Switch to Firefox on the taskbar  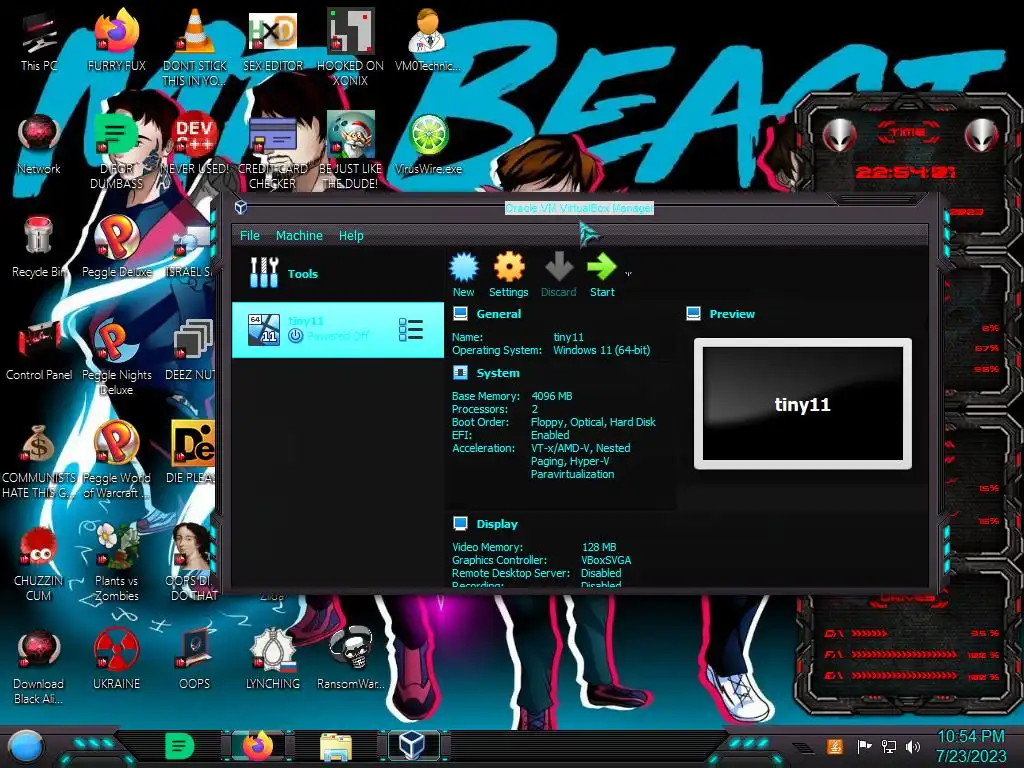(x=257, y=746)
